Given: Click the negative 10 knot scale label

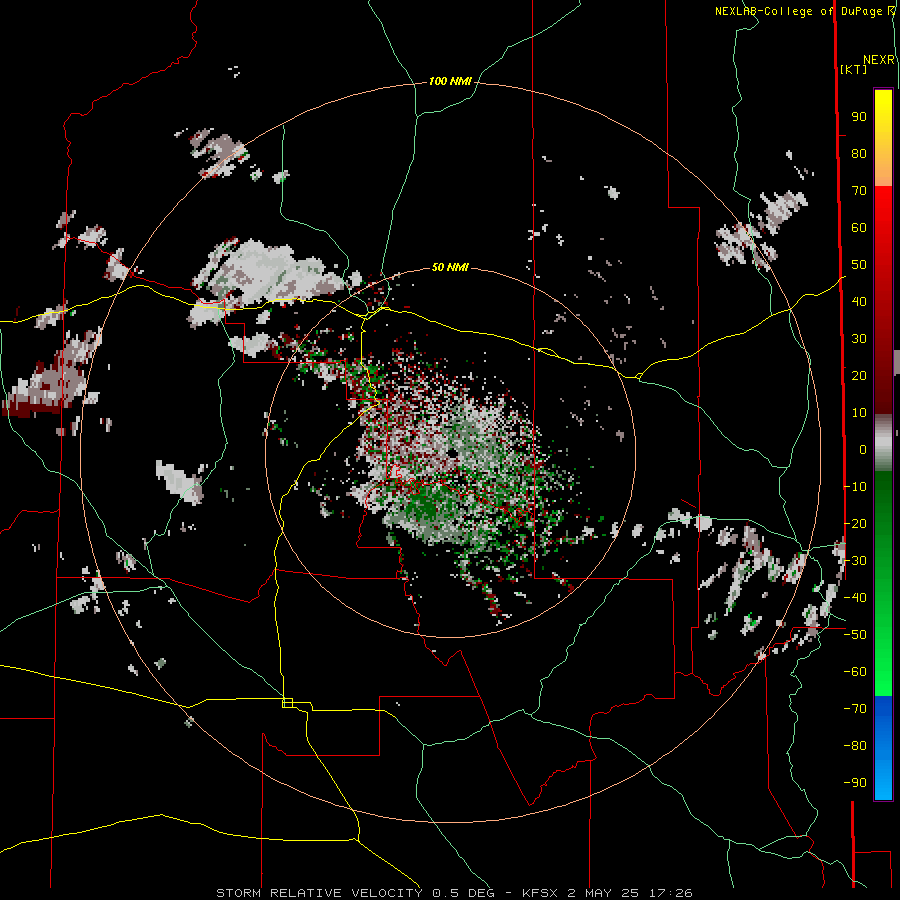Looking at the screenshot, I should coord(855,487).
